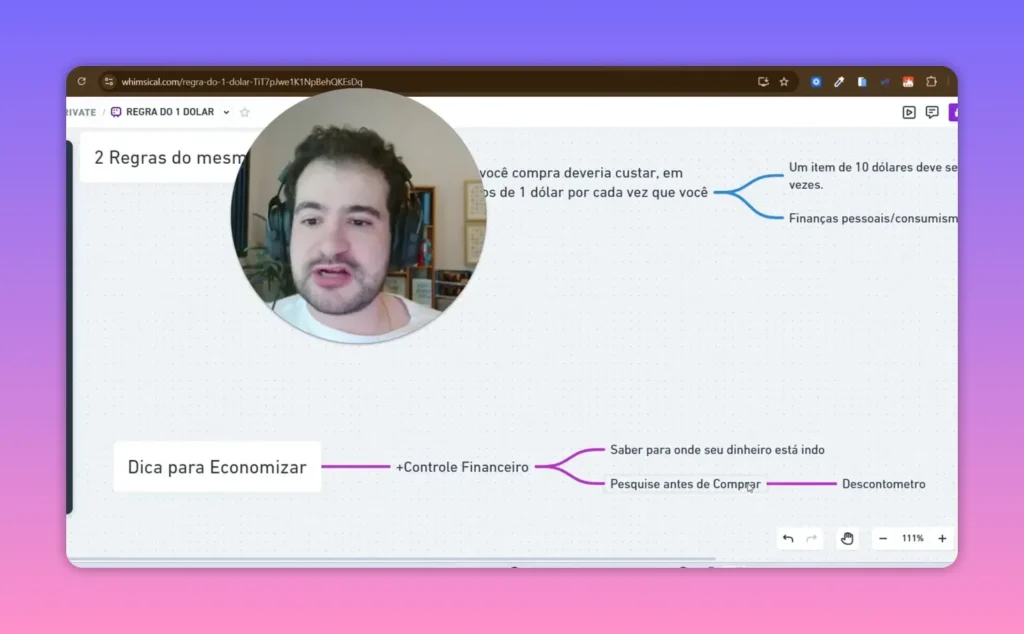Viewport: 1024px width, 634px height.
Task: Click the blue circular extension icon
Action: click(817, 81)
